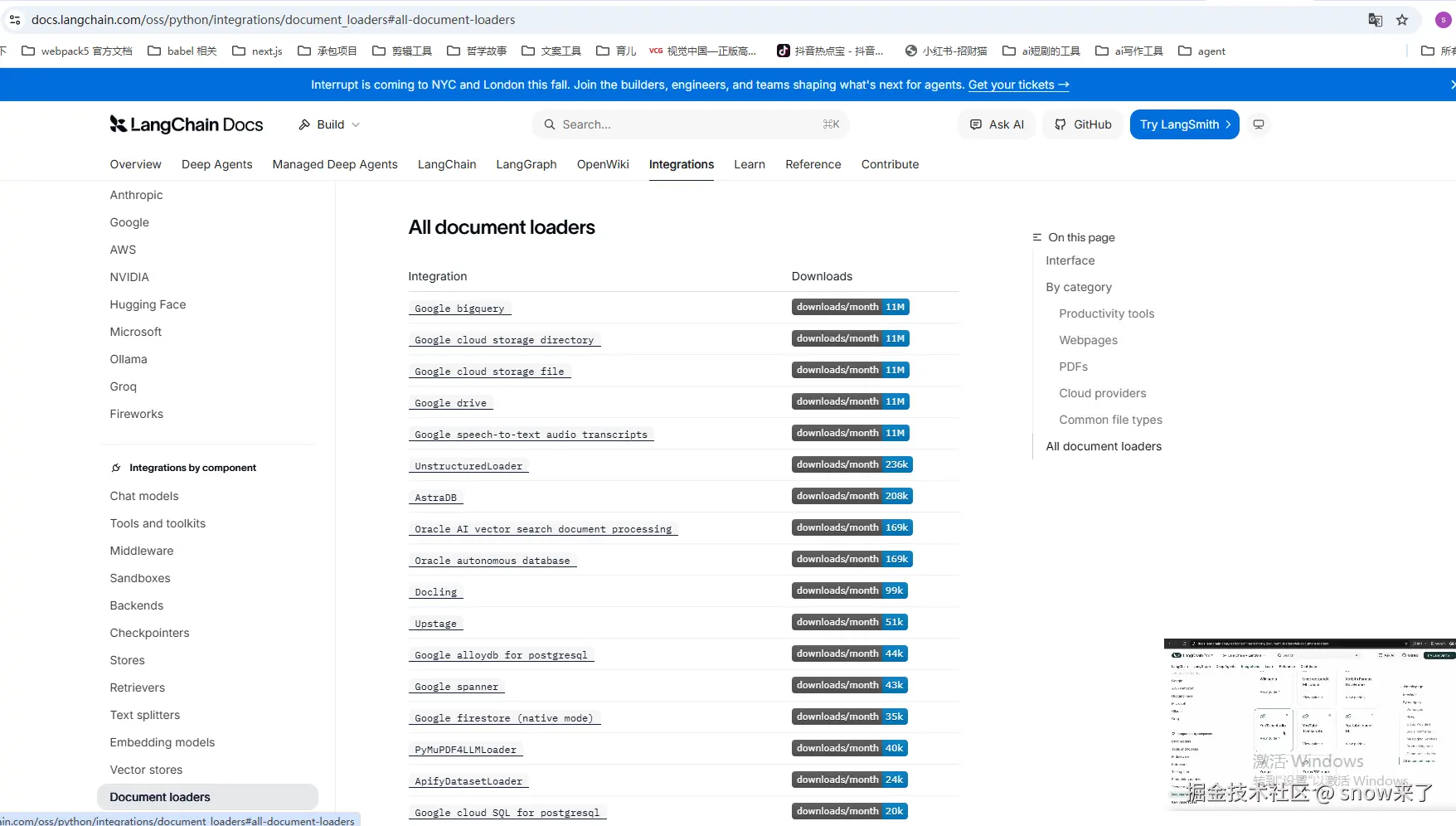Open the Ask AI assistant
The width and height of the screenshot is (1456, 826).
click(997, 124)
